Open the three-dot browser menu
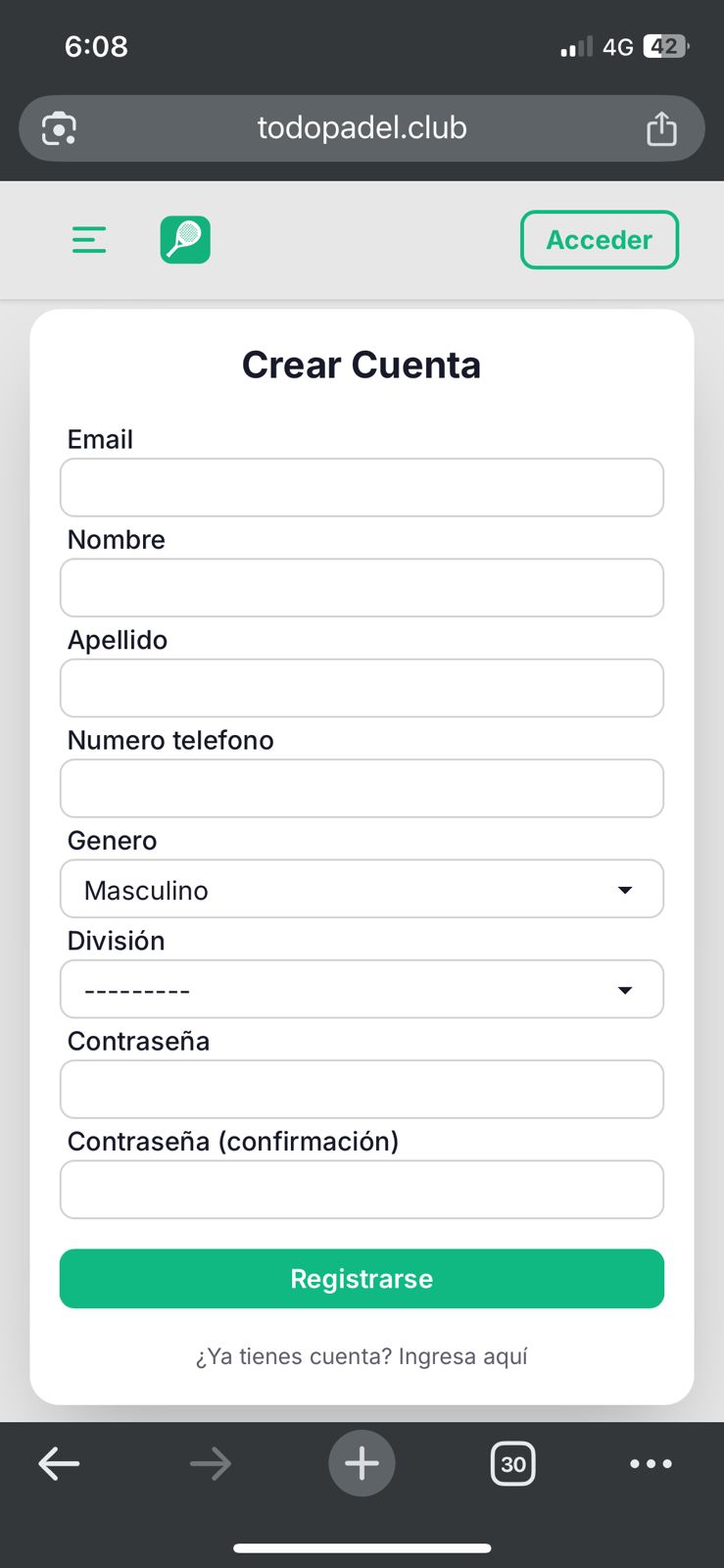 (651, 1464)
